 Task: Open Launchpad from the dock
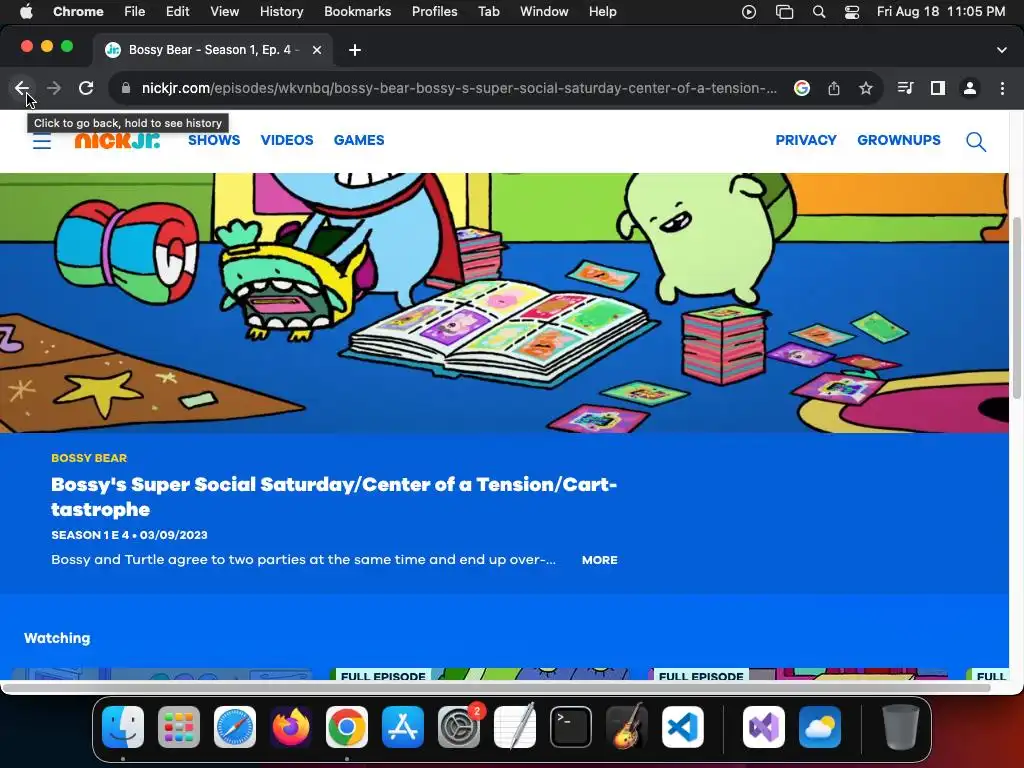pos(179,727)
